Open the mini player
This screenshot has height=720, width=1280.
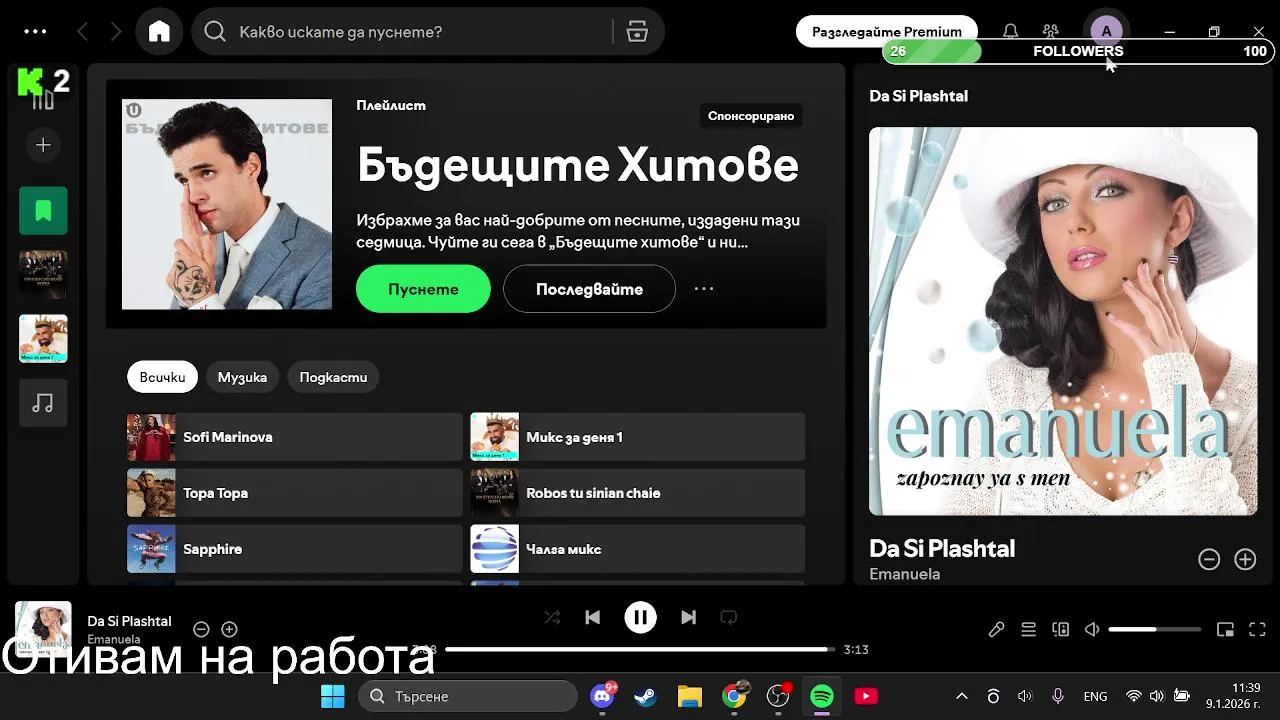coord(1225,629)
